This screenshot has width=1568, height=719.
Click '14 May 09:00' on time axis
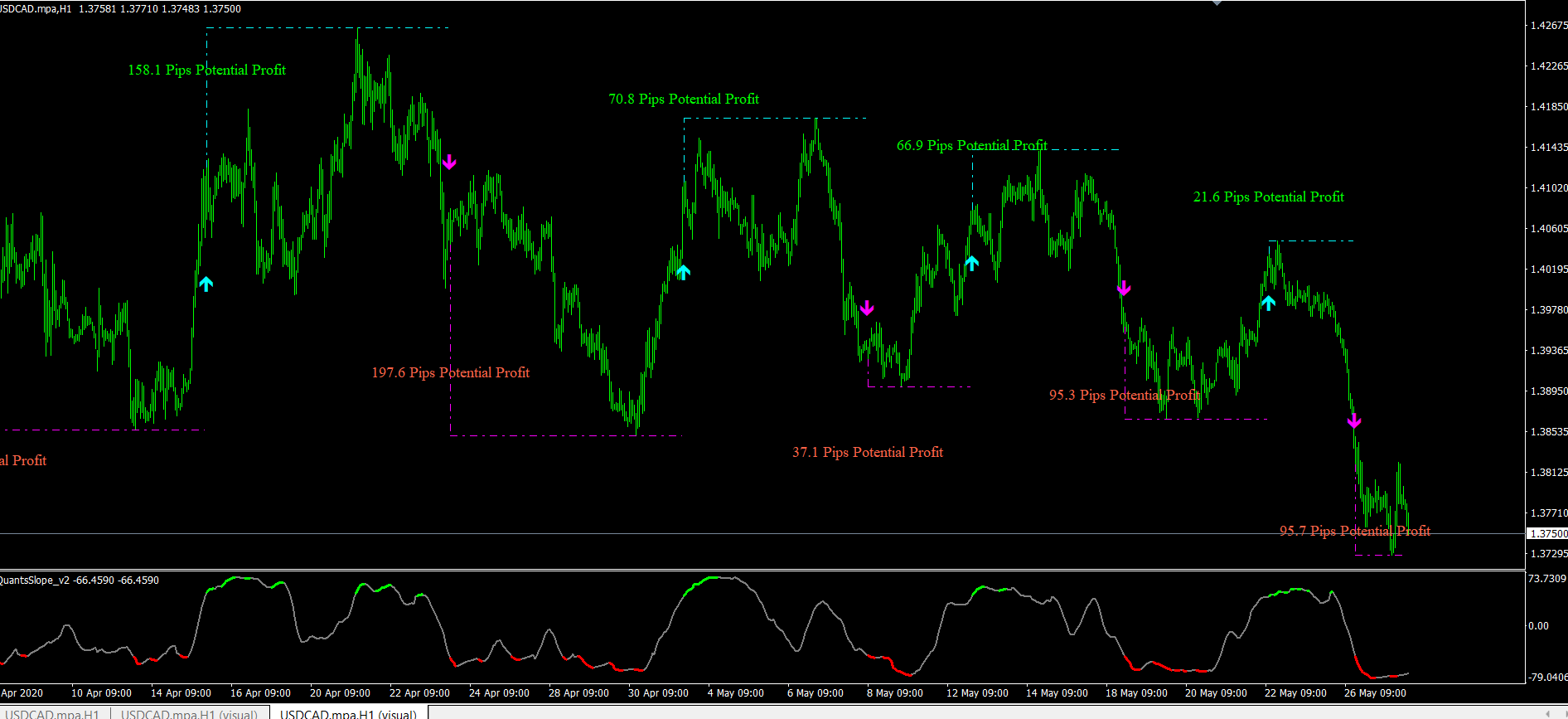[1057, 692]
